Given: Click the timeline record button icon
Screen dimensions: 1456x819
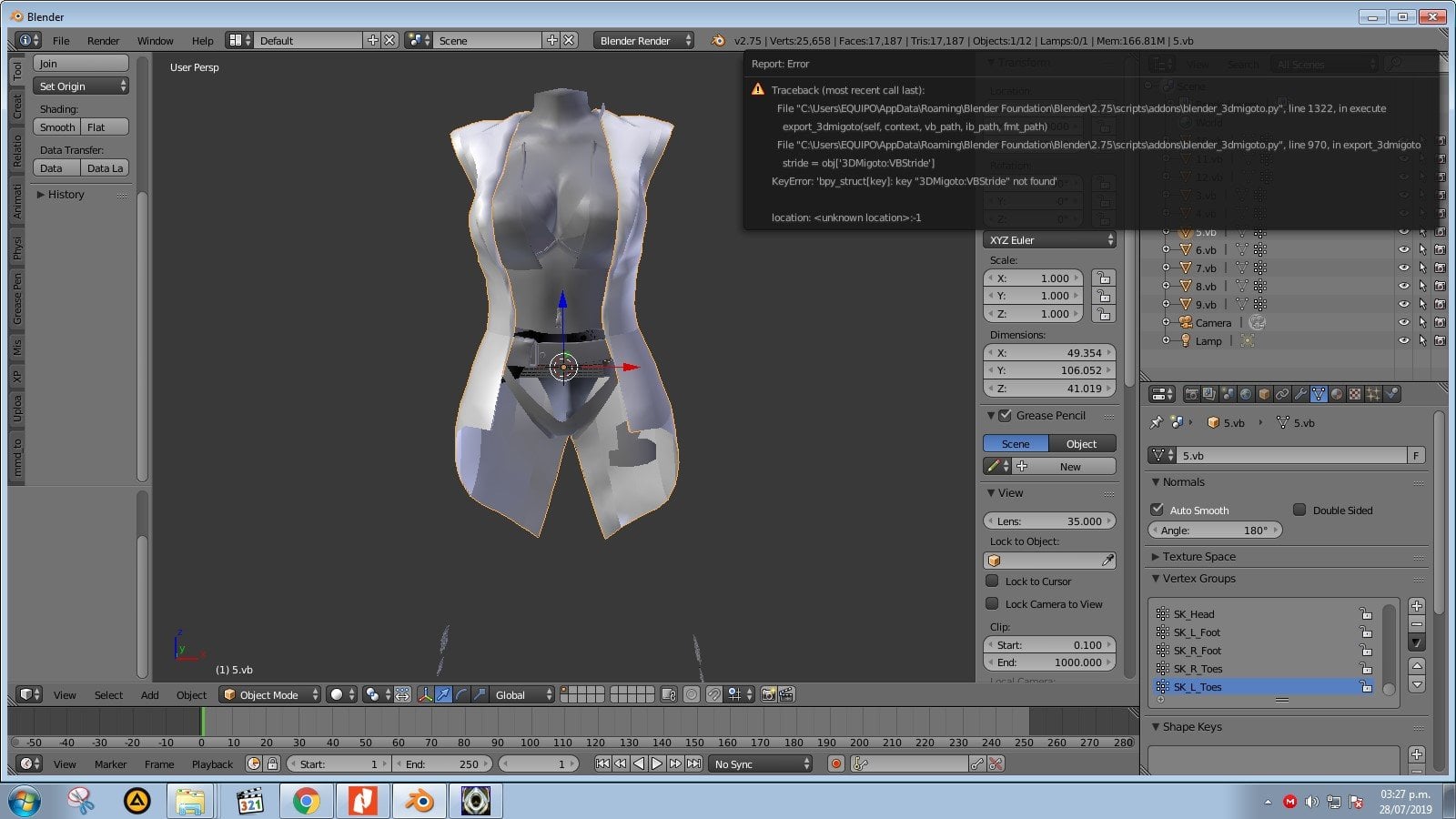Looking at the screenshot, I should (836, 763).
